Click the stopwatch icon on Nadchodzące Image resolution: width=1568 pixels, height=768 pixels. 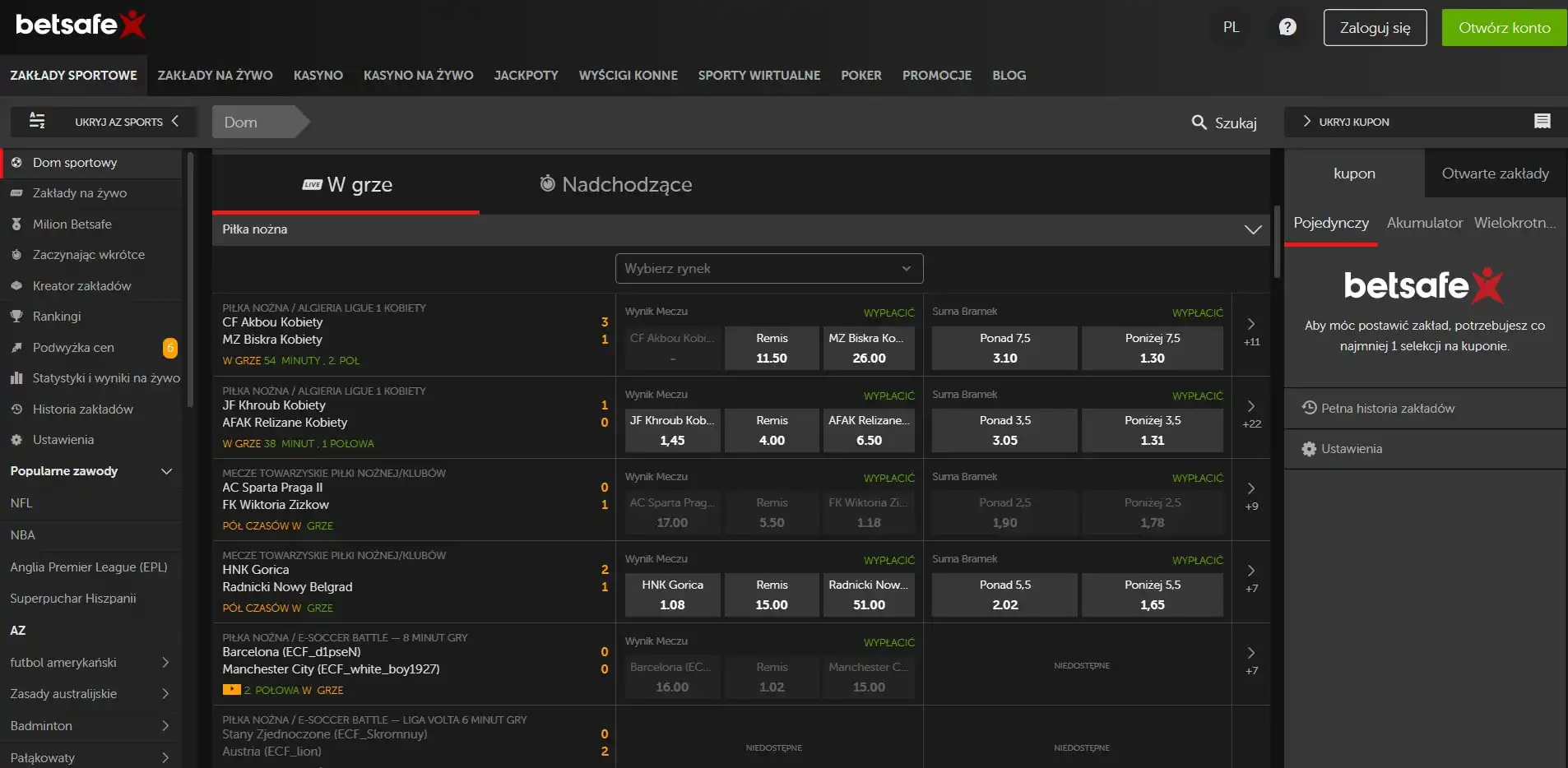tap(547, 183)
